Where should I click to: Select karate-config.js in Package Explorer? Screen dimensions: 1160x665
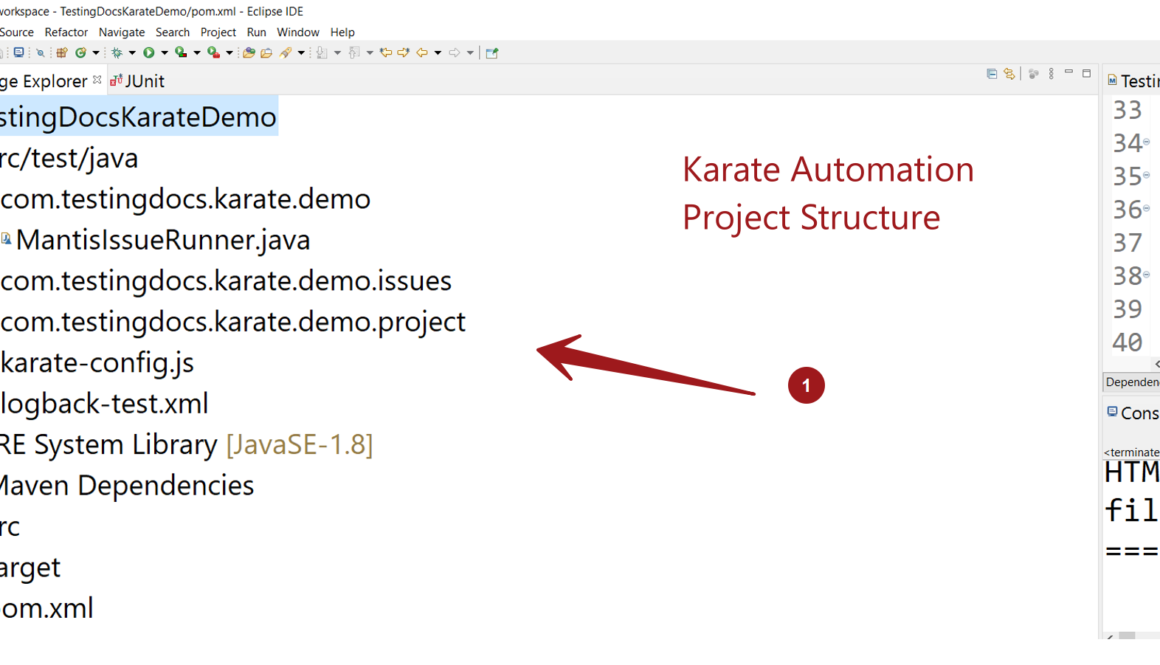point(95,362)
